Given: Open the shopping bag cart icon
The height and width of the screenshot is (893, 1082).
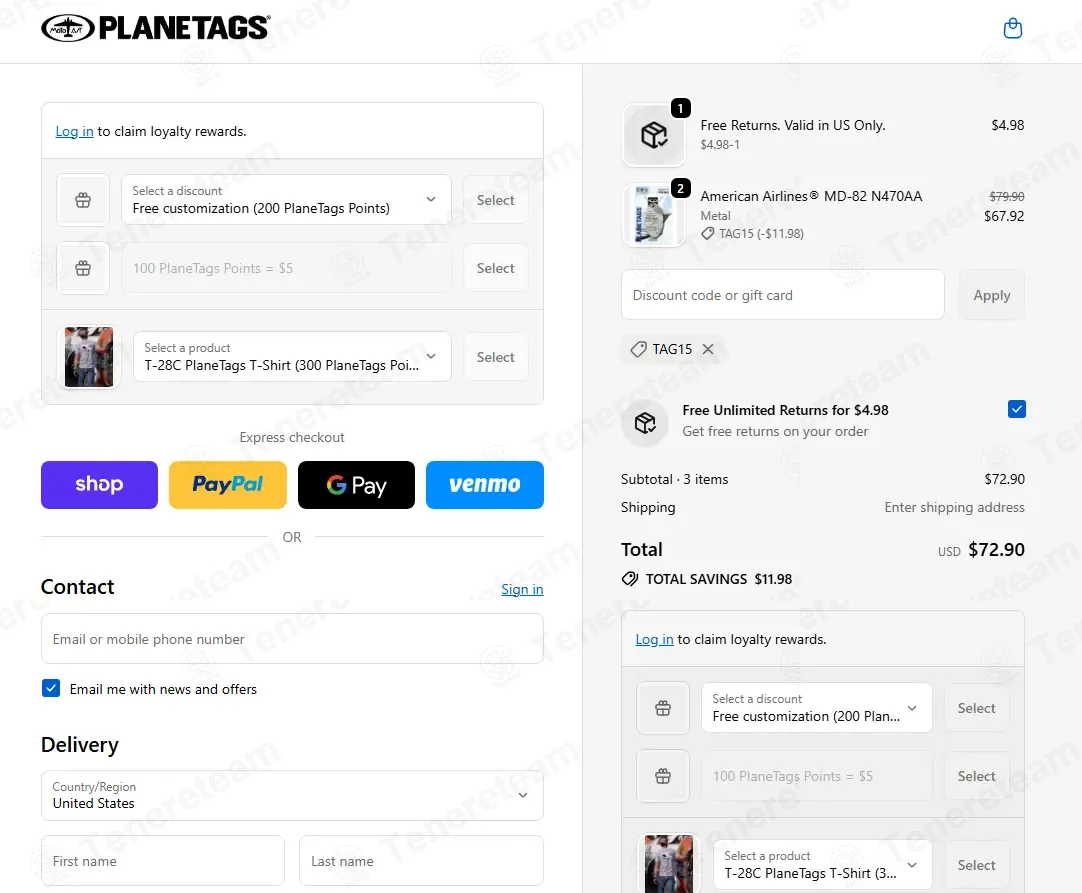Looking at the screenshot, I should (1012, 28).
